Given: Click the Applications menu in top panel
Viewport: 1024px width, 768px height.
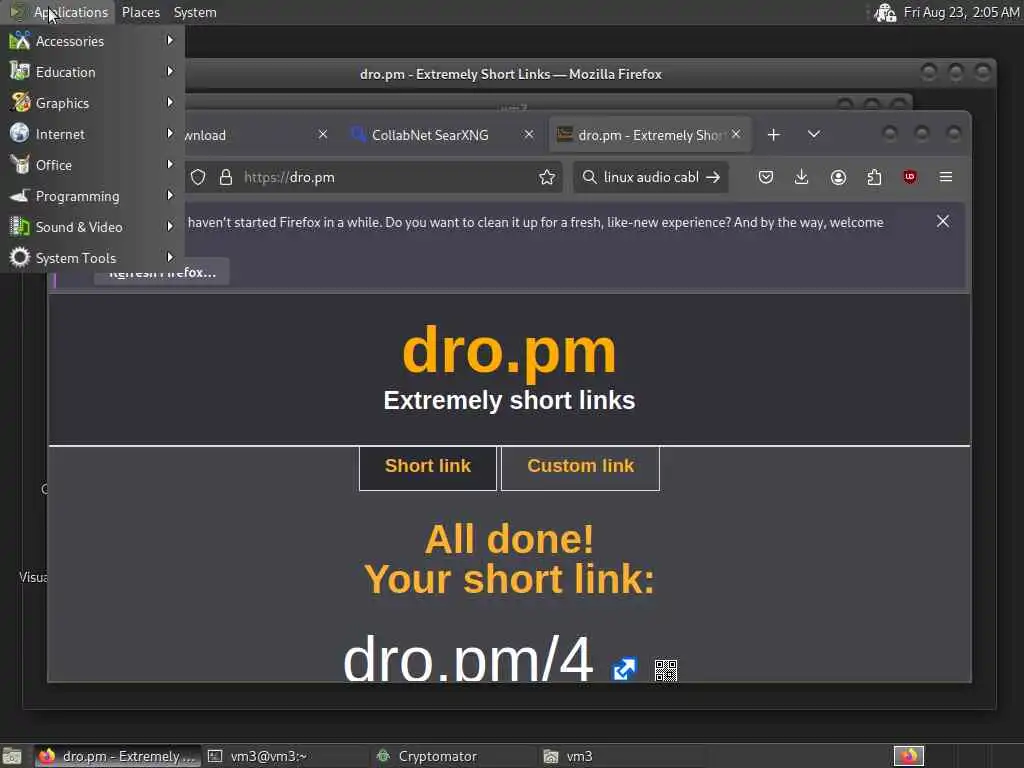Looking at the screenshot, I should 59,12.
